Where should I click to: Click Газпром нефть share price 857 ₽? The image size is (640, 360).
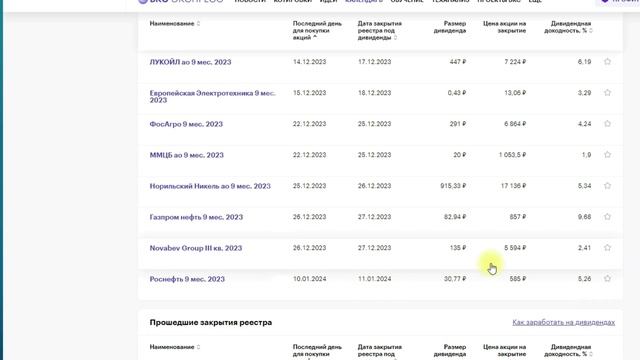tap(518, 217)
